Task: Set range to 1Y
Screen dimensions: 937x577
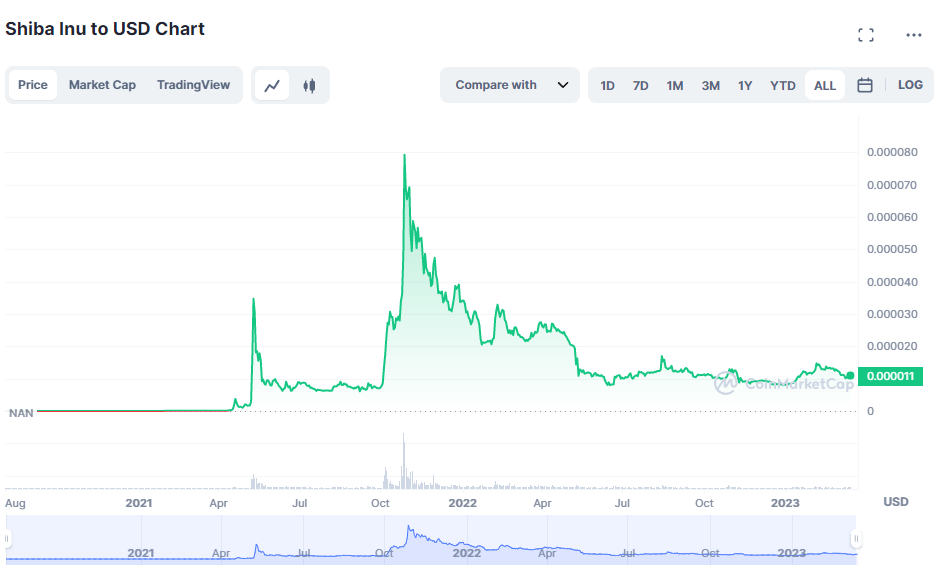Action: click(x=745, y=85)
